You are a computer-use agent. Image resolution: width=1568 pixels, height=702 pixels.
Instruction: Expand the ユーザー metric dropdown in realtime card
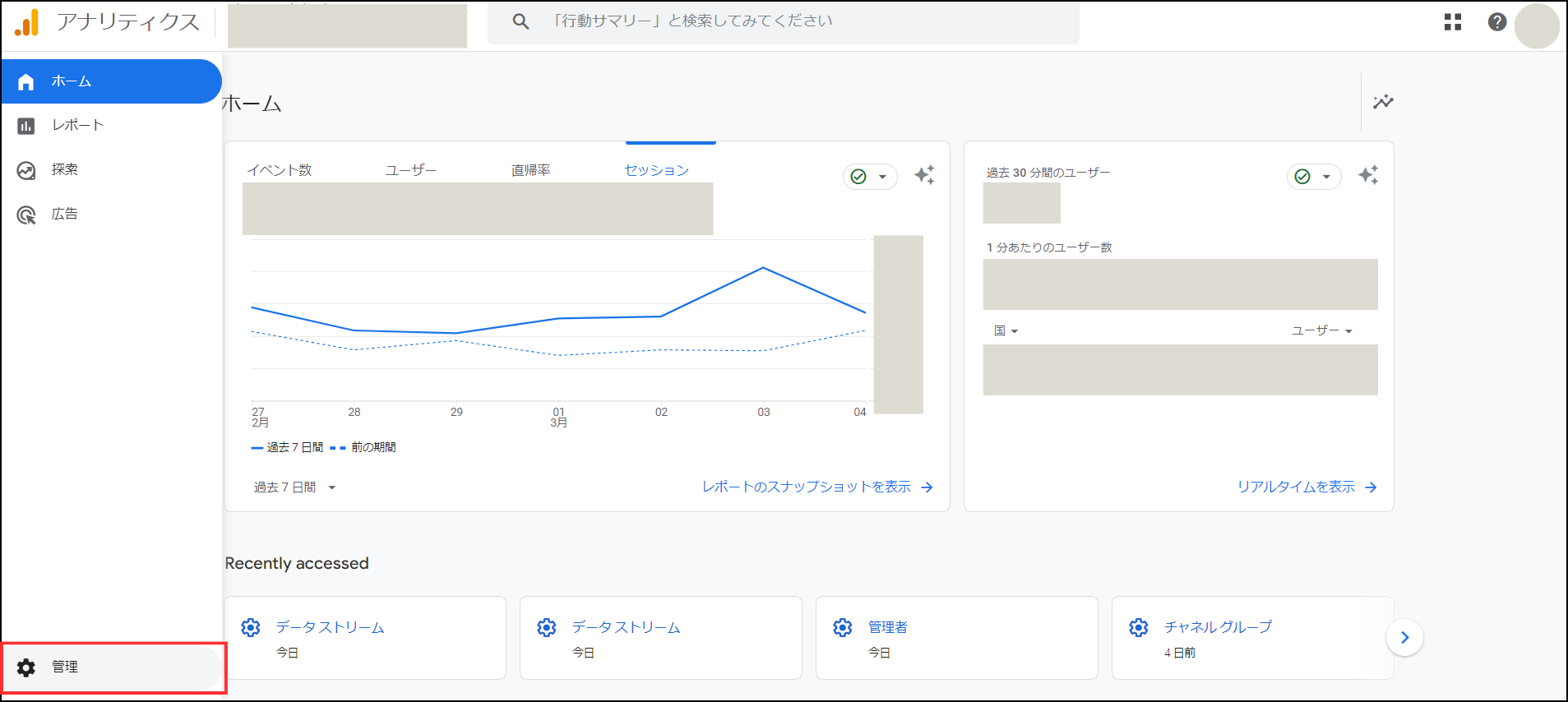click(x=1322, y=330)
